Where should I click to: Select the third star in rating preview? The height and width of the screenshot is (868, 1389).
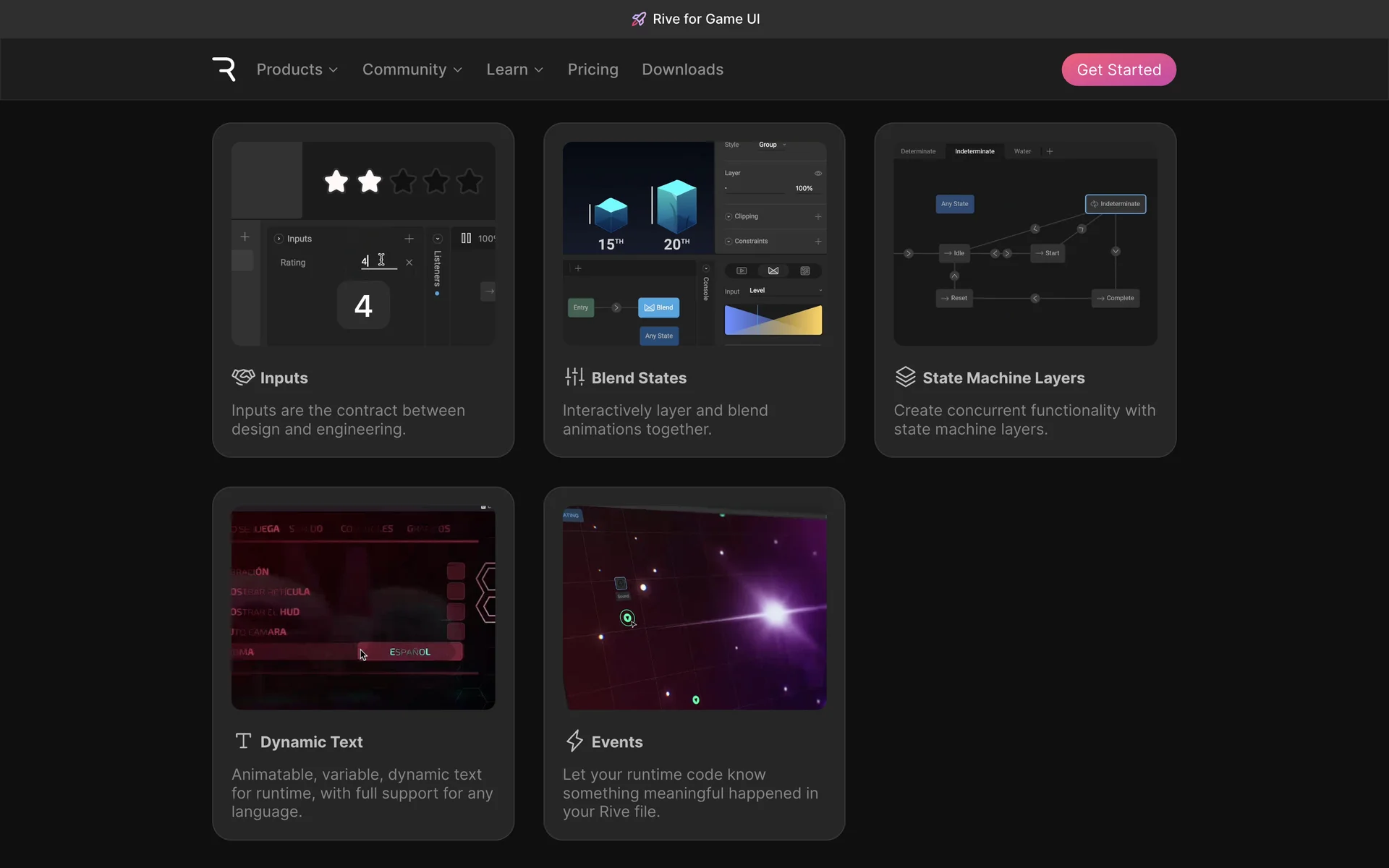click(x=403, y=181)
